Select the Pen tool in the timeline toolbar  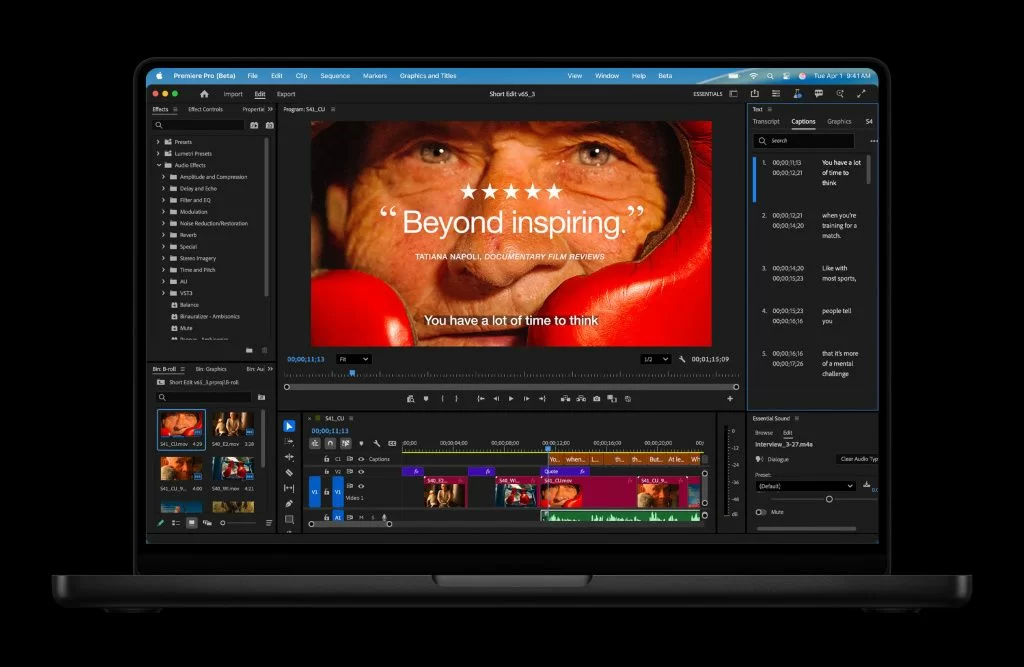[289, 503]
